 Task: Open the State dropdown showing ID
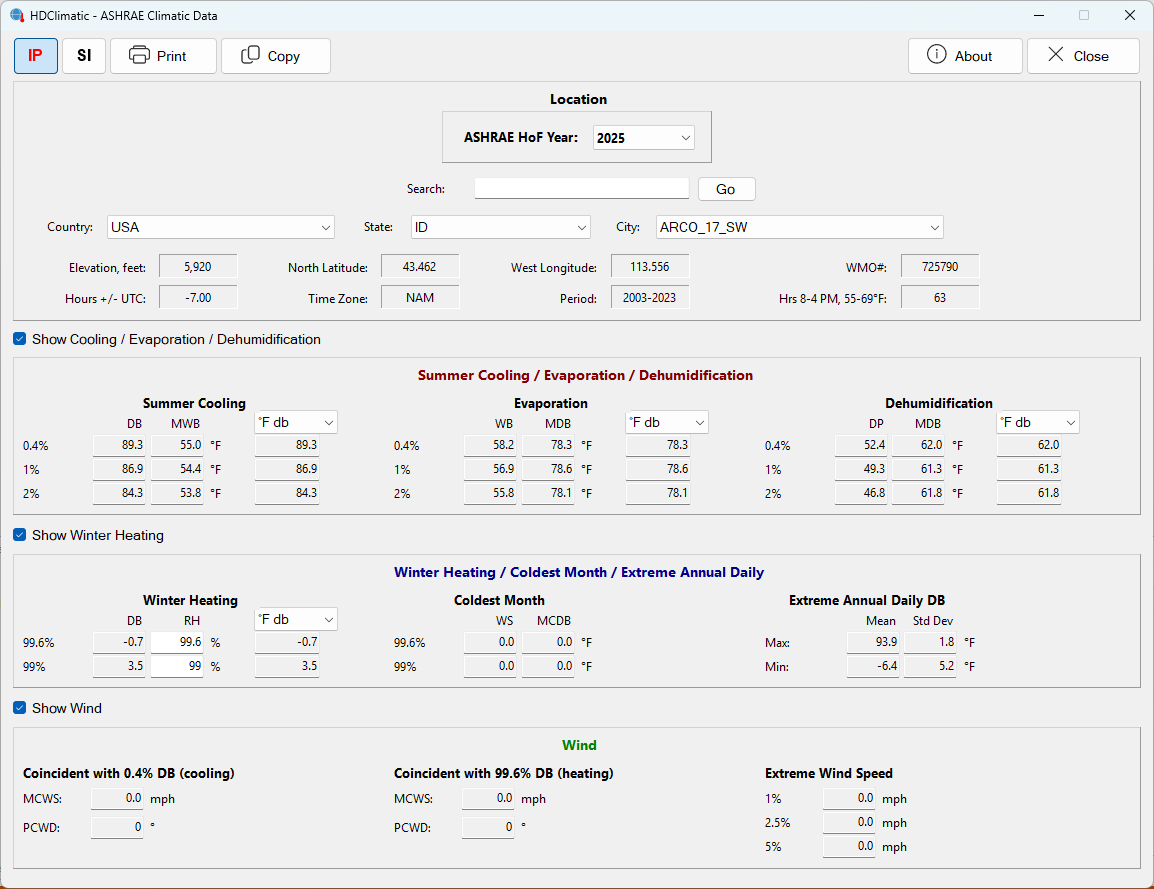click(500, 227)
